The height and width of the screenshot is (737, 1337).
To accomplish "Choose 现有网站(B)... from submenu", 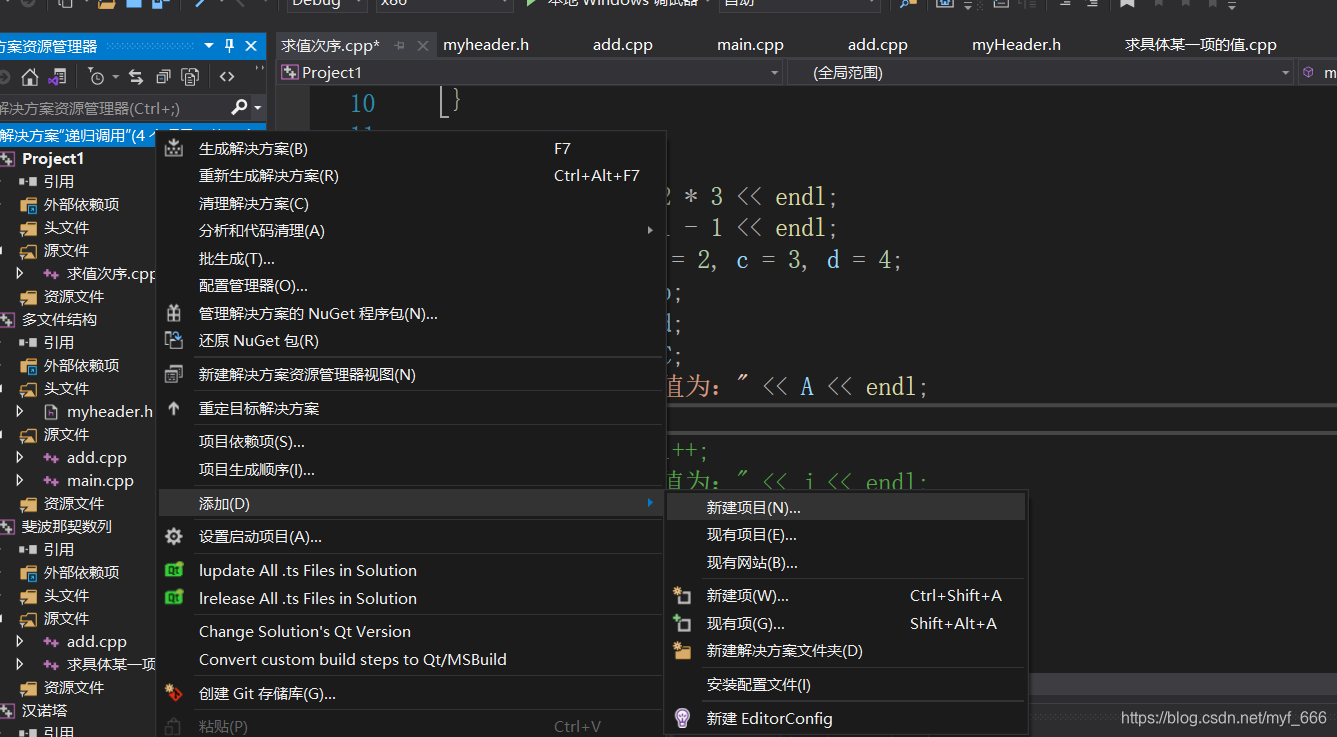I will (846, 563).
